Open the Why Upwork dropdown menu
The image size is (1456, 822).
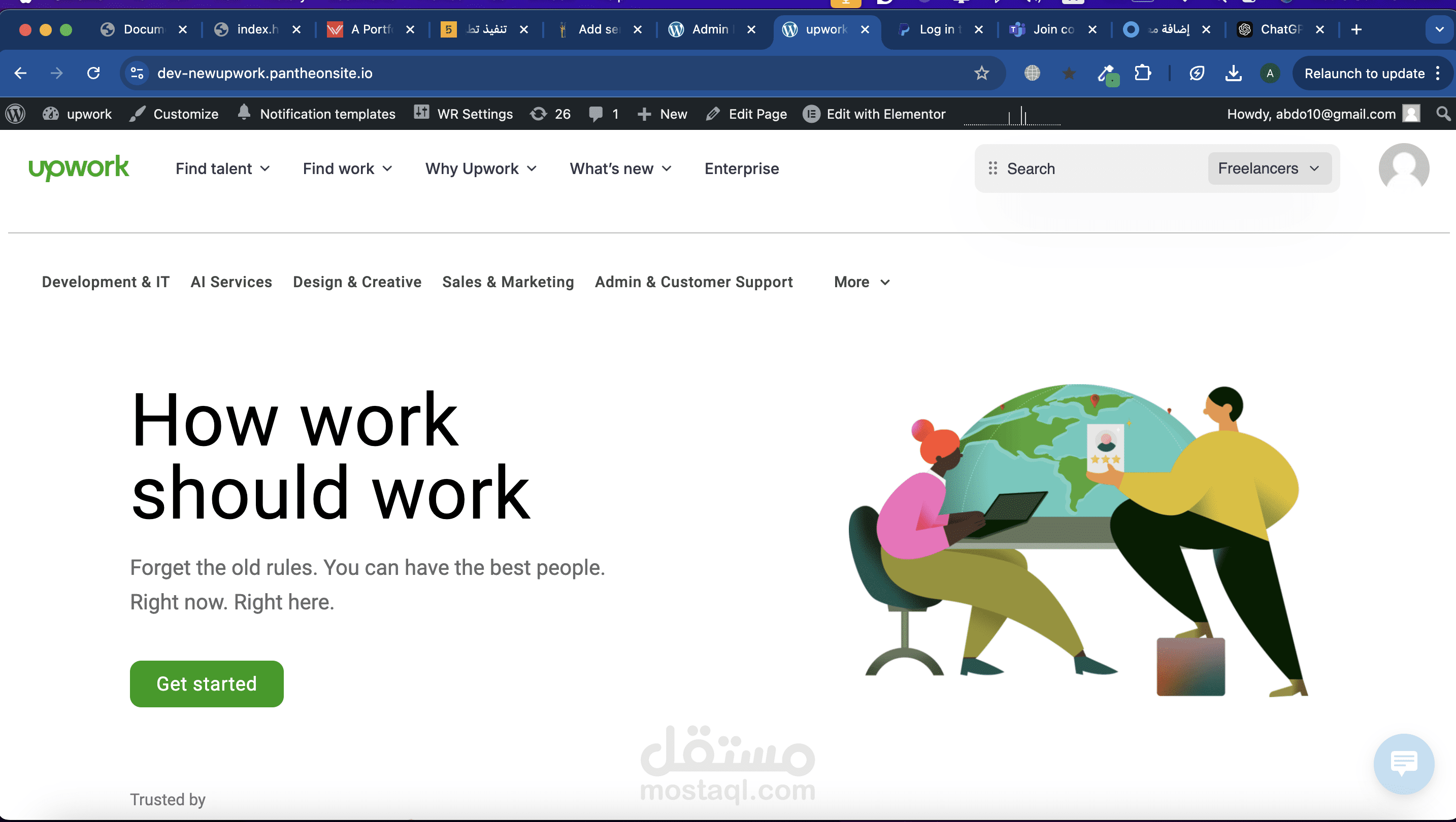(x=480, y=168)
